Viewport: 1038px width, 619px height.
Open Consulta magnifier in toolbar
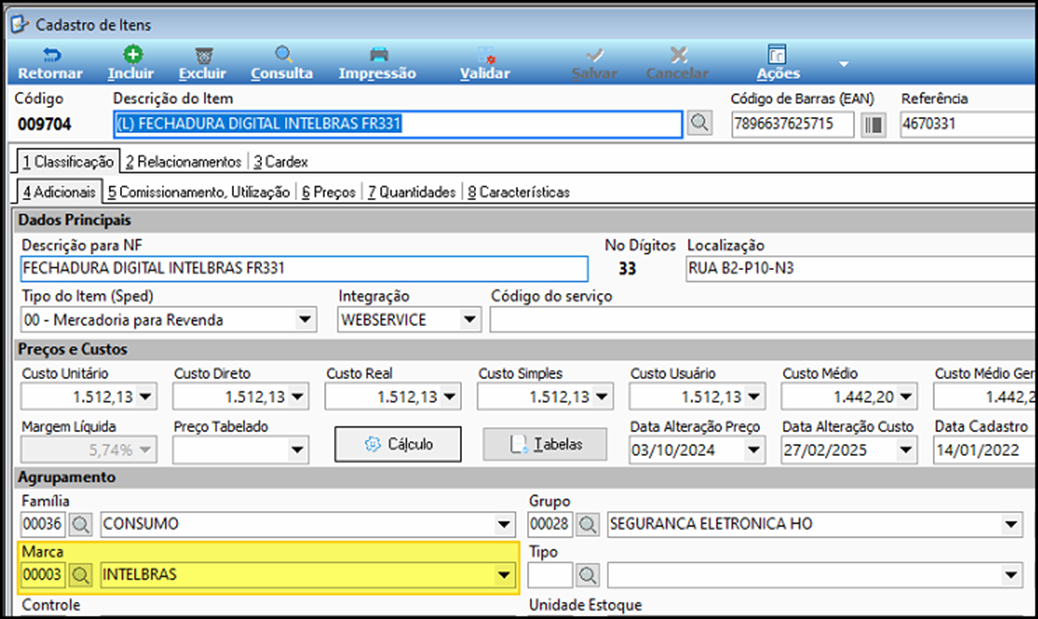pyautogui.click(x=283, y=54)
